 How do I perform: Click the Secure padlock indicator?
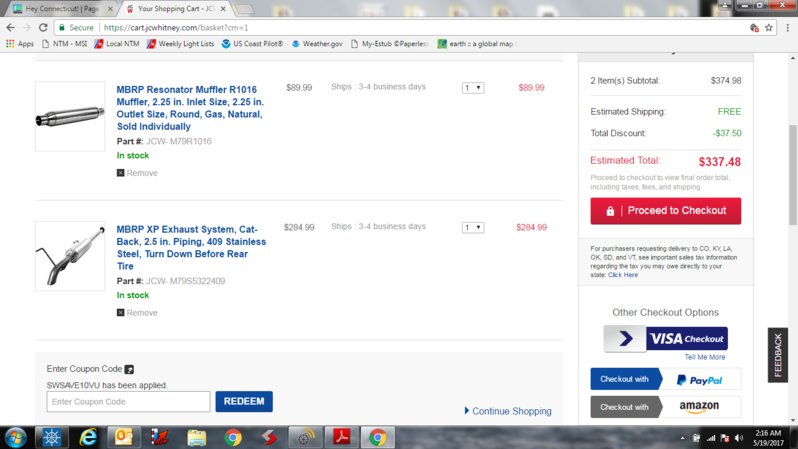76,27
